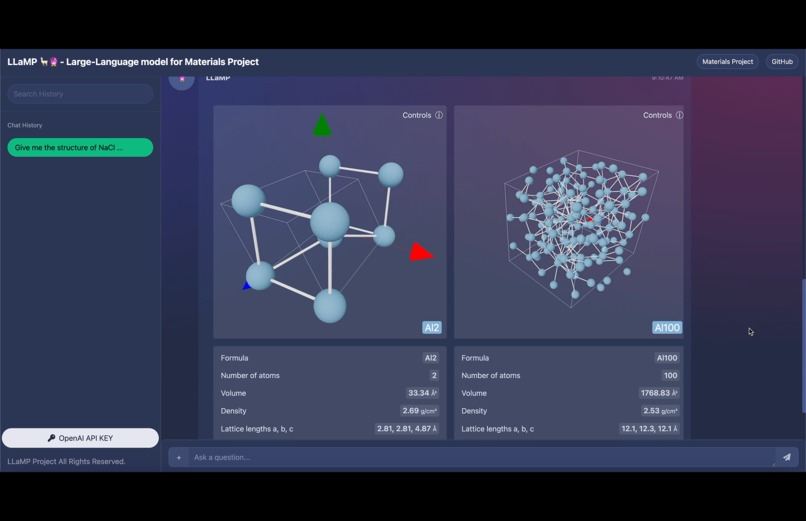Click the Controls label on the Al2 viewer
The width and height of the screenshot is (806, 521).
(416, 115)
